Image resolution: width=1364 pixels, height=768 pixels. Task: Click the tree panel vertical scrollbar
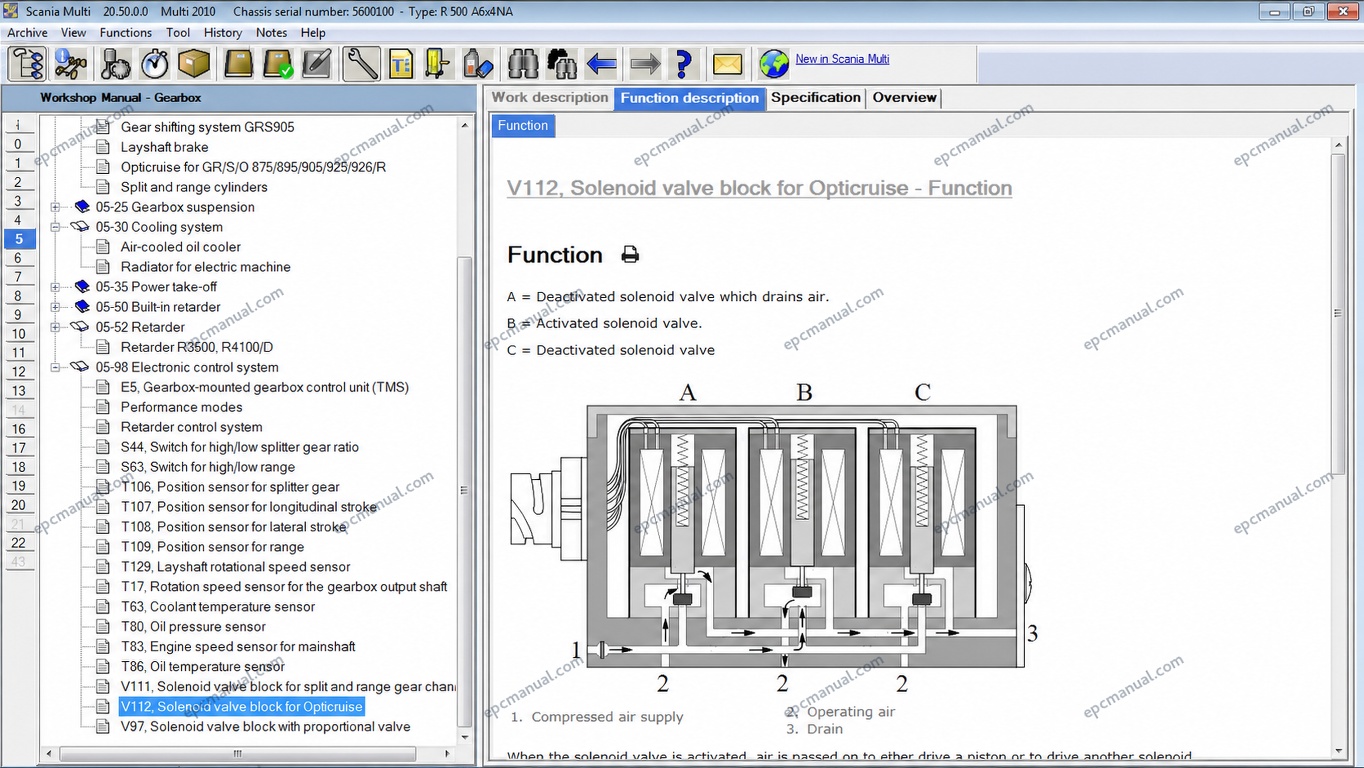coord(464,490)
